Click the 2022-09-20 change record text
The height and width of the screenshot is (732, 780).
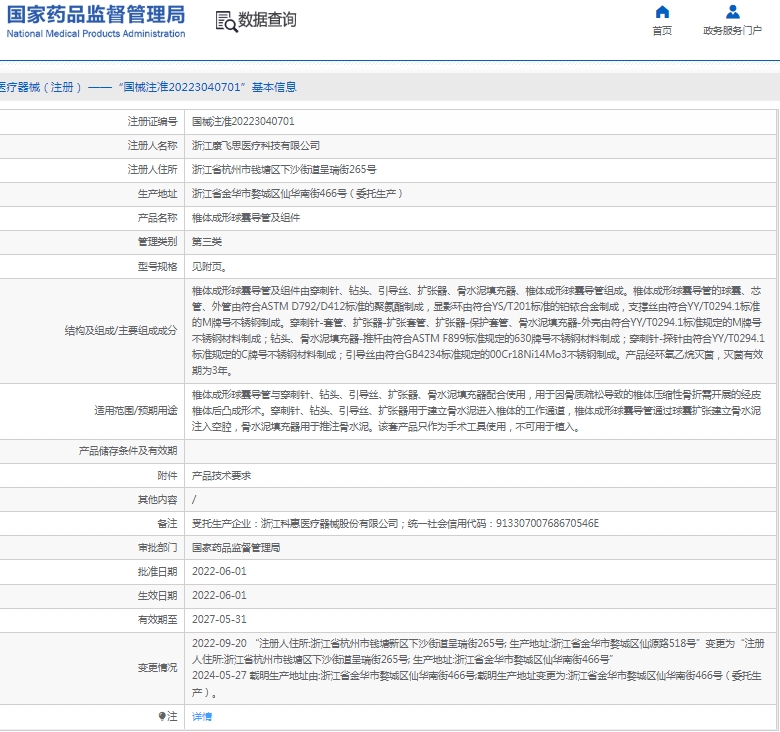click(x=478, y=651)
